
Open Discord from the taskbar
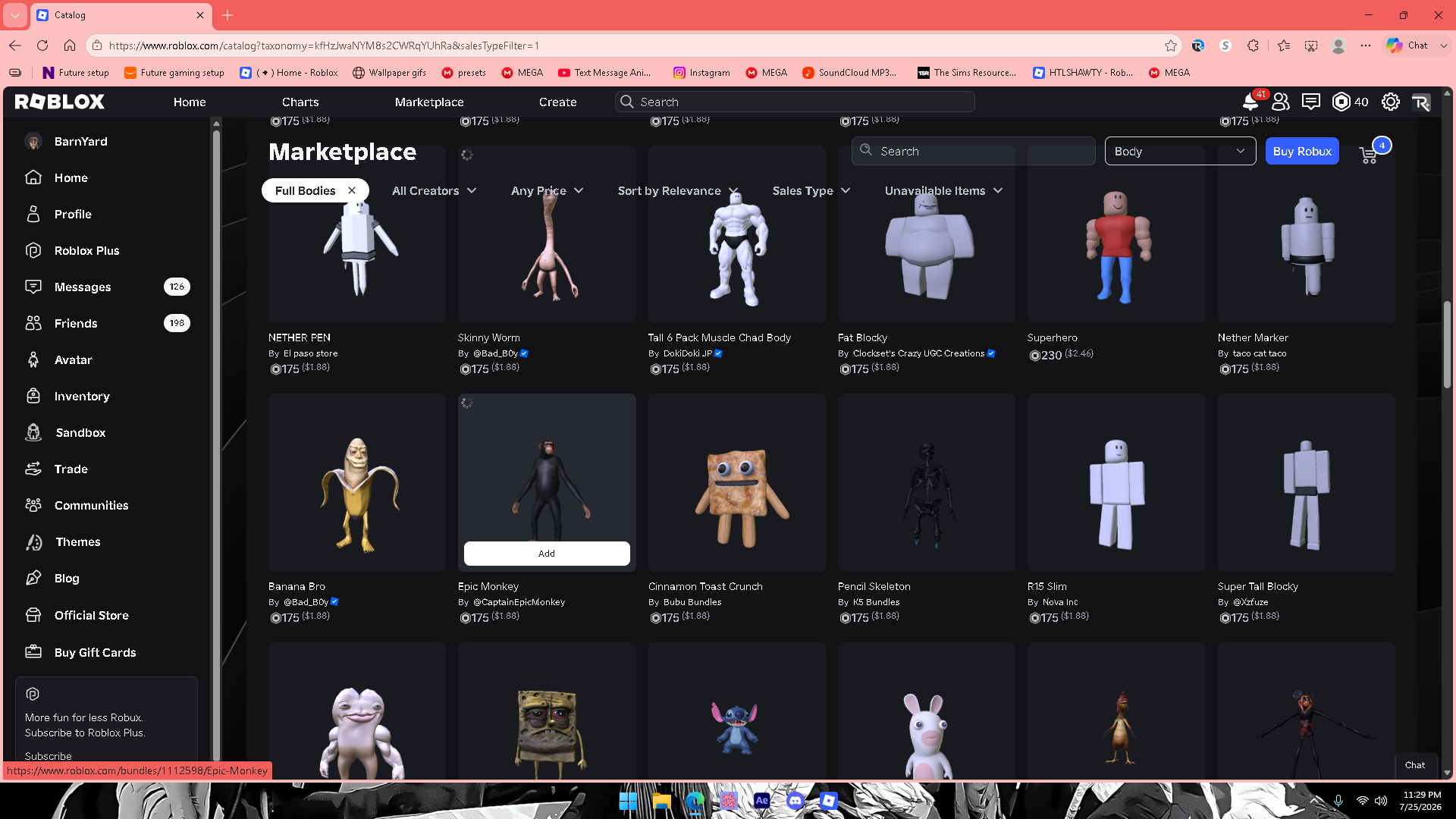795,801
